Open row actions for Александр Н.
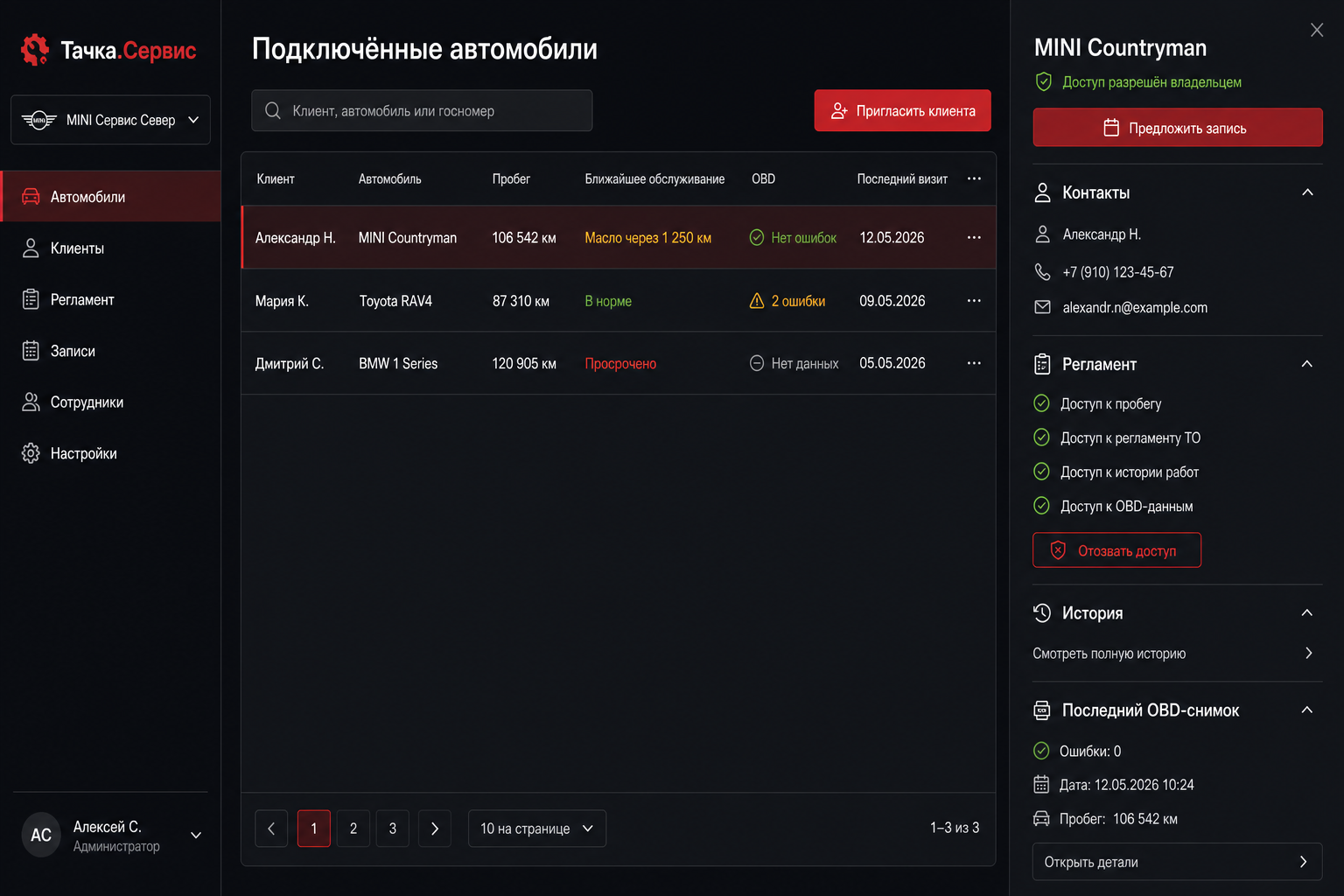This screenshot has width=1344, height=896. pos(974,237)
